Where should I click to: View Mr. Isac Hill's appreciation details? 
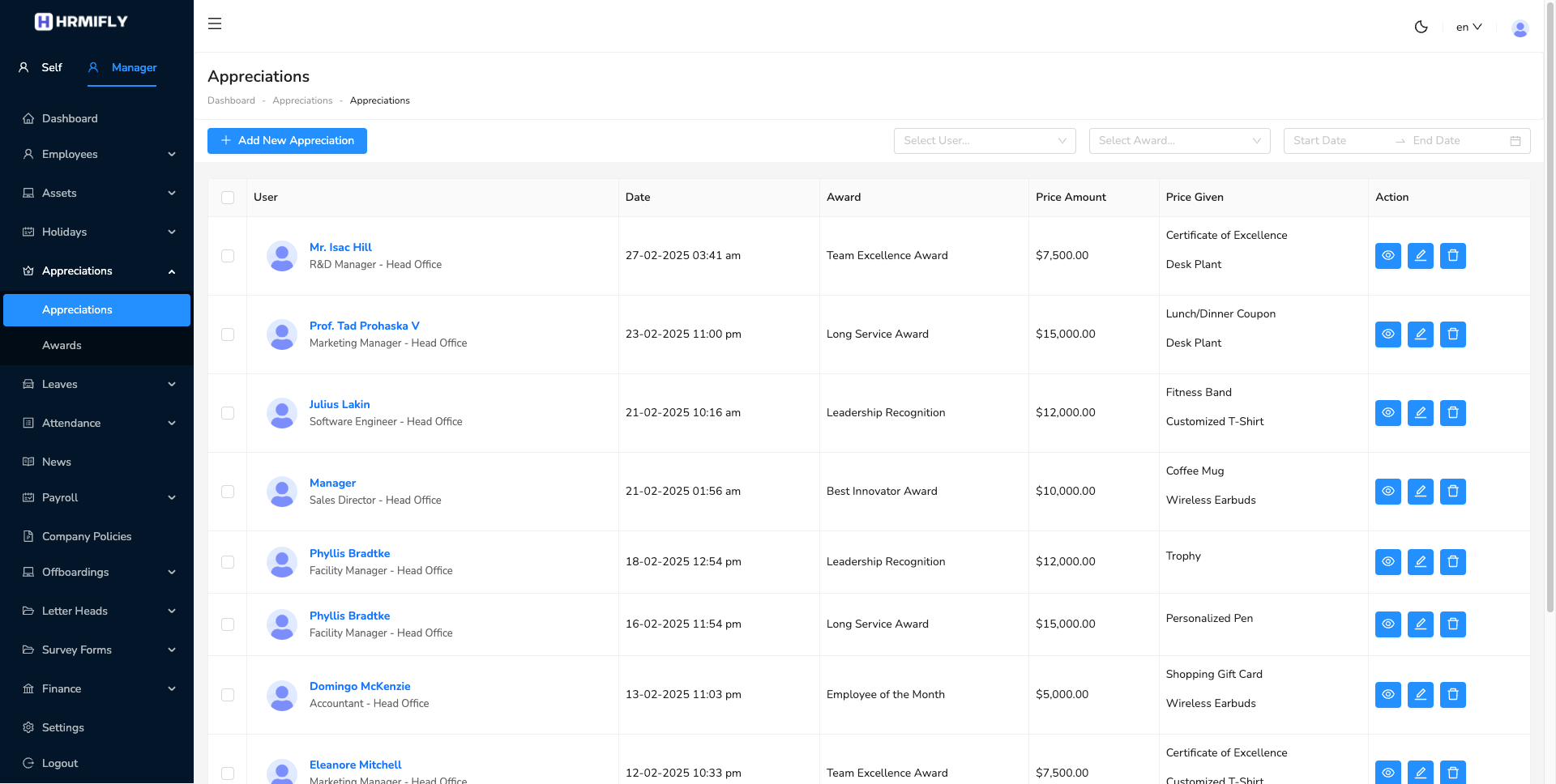coord(1387,256)
